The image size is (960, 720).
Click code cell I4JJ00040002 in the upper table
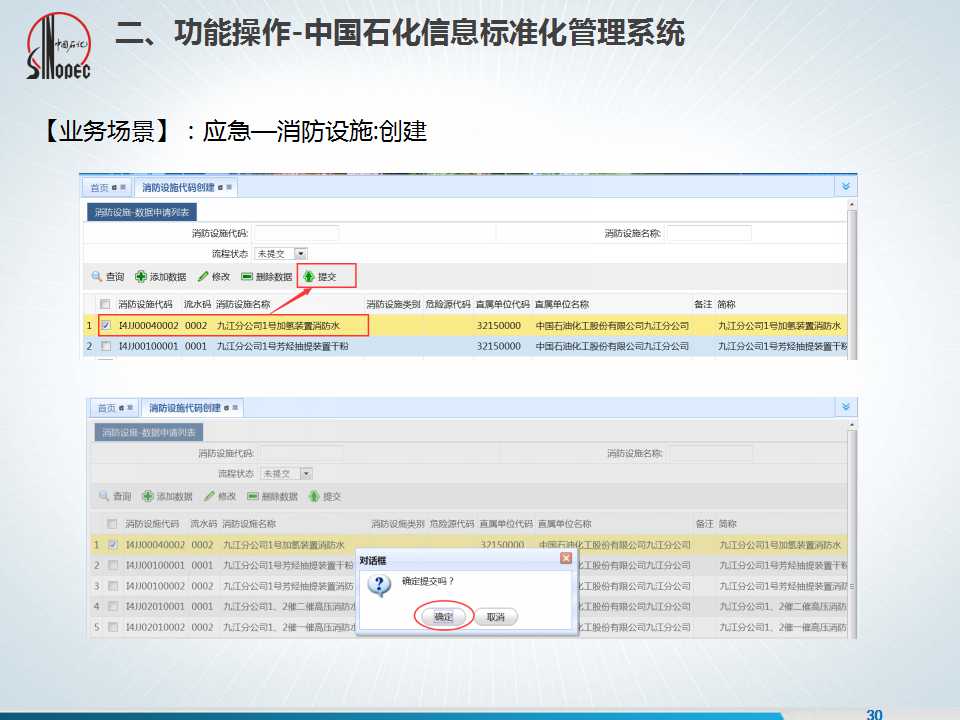point(149,326)
